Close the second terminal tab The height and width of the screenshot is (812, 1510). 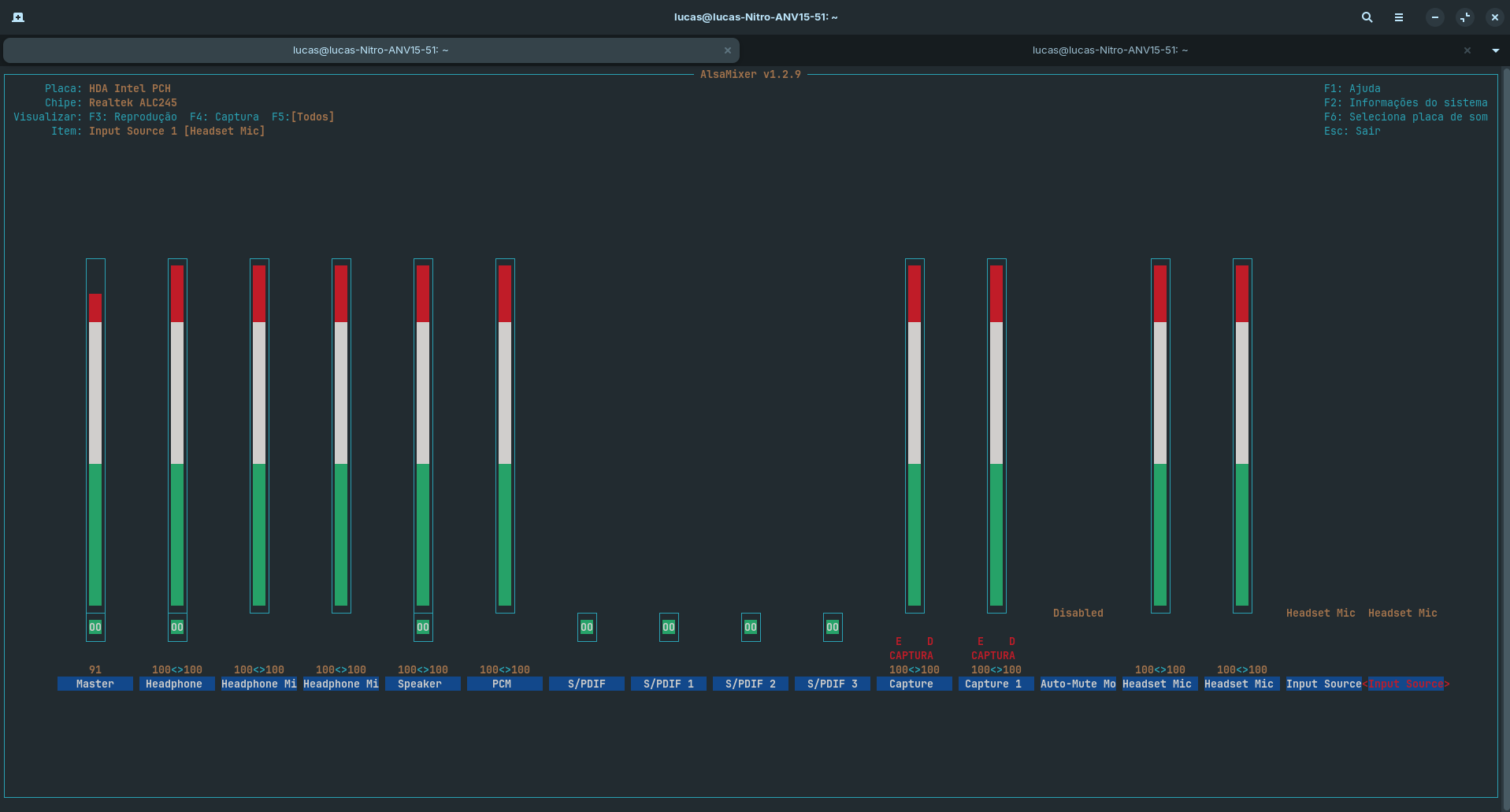(x=1467, y=50)
